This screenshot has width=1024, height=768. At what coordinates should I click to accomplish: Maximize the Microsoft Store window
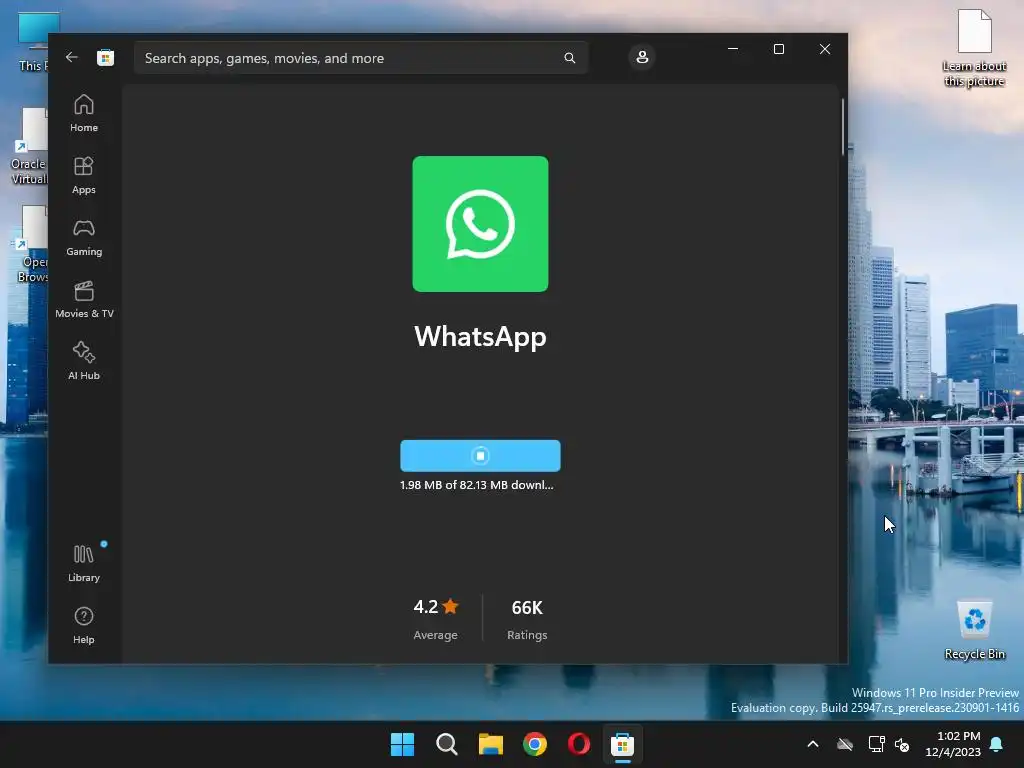coord(778,49)
